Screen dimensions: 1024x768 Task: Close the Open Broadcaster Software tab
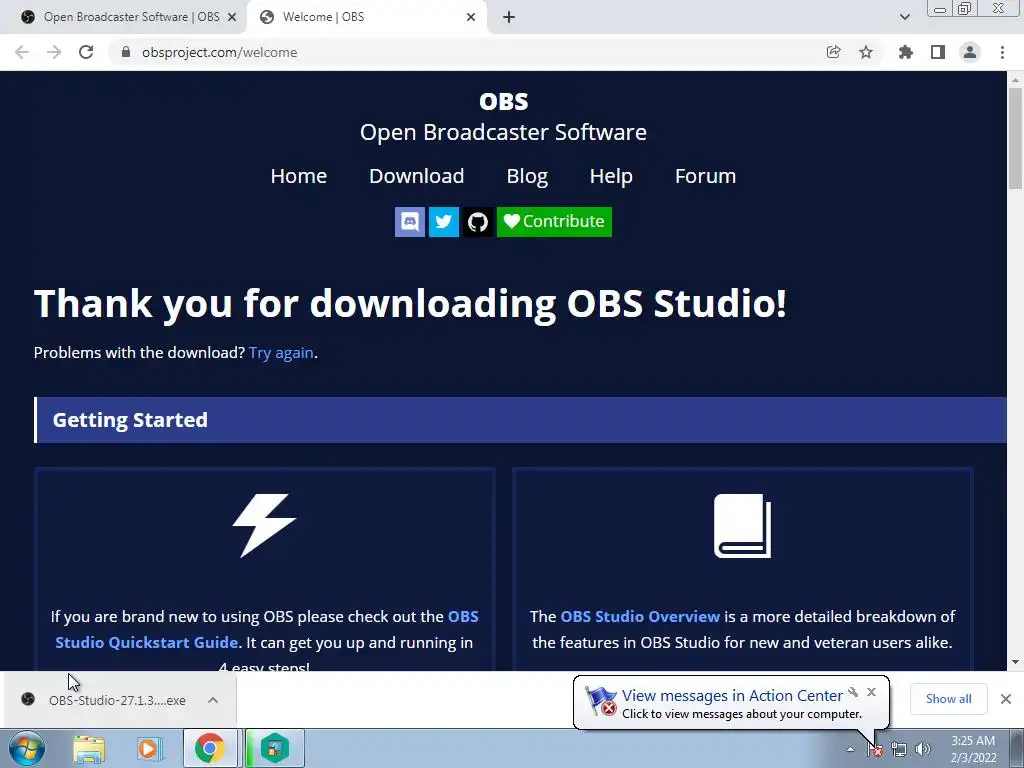click(x=232, y=17)
